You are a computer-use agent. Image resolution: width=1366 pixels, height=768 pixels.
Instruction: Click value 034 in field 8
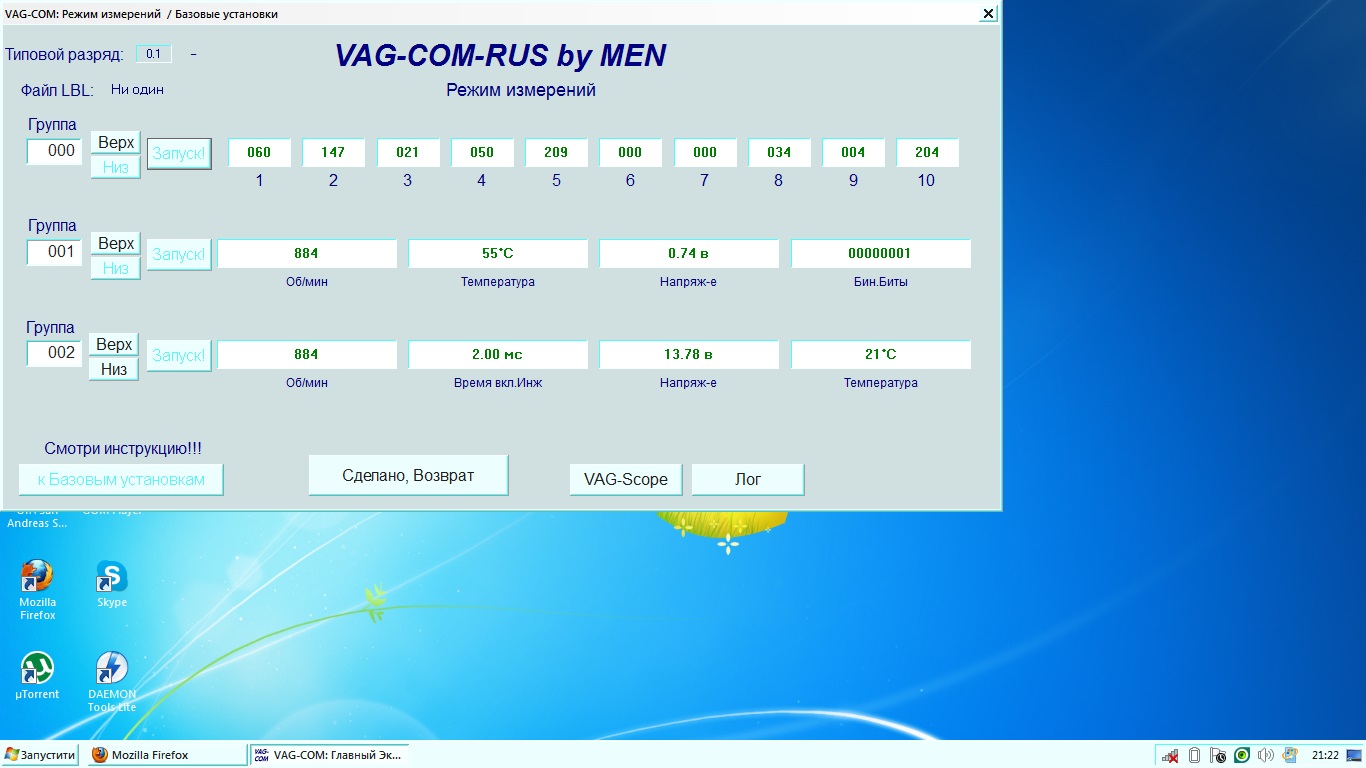click(779, 152)
